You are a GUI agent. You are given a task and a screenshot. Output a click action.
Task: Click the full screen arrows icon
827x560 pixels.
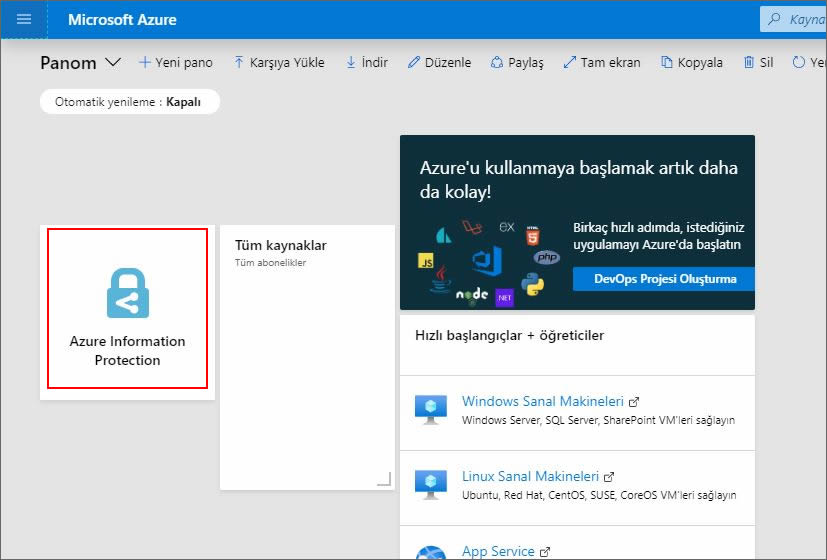(570, 62)
